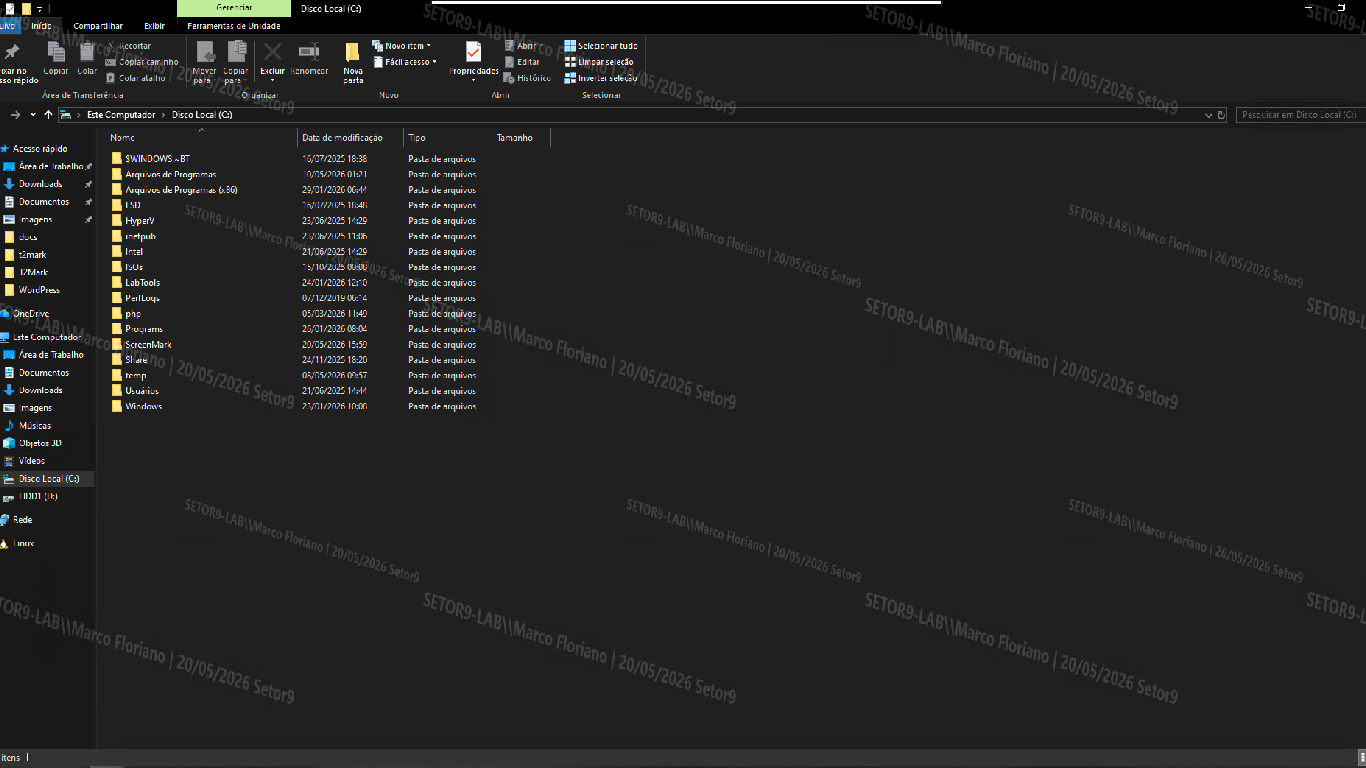
Task: Open the Novo item dropdown
Action: 402,46
